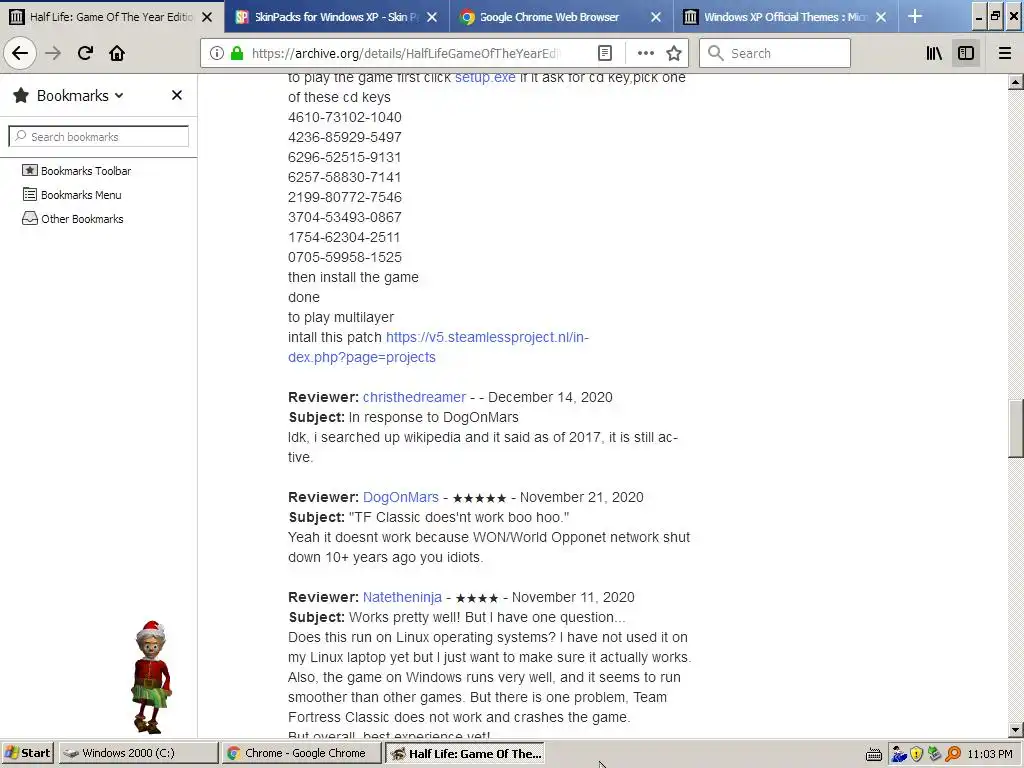The width and height of the screenshot is (1024, 768).
Task: Open the Bookmarks Menu folder
Action: [72, 195]
